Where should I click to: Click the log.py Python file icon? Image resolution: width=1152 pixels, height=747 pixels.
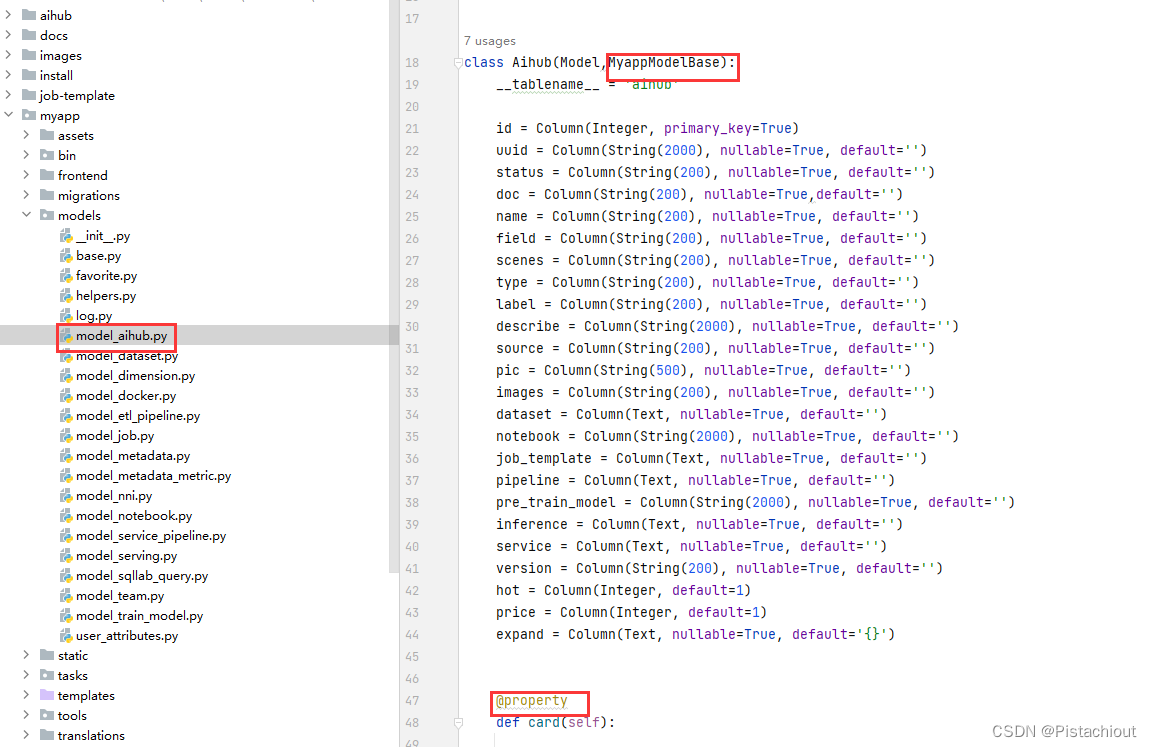[x=66, y=316]
